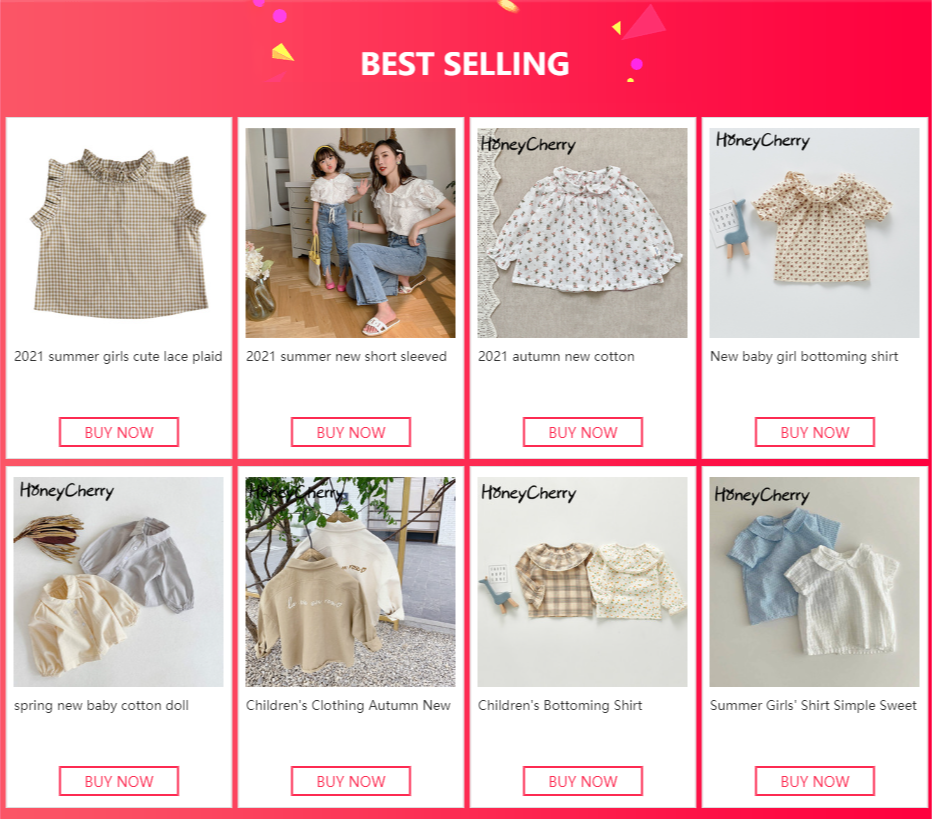View the dotted ruffle-collar baby shirt image
The width and height of the screenshot is (932, 819).
(814, 233)
